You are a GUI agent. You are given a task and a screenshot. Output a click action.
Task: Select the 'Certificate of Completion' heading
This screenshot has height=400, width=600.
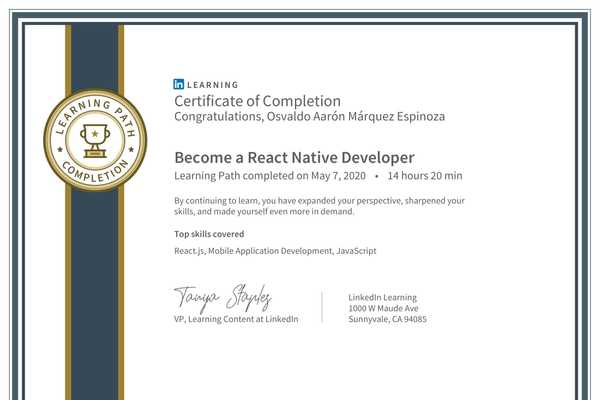258,101
